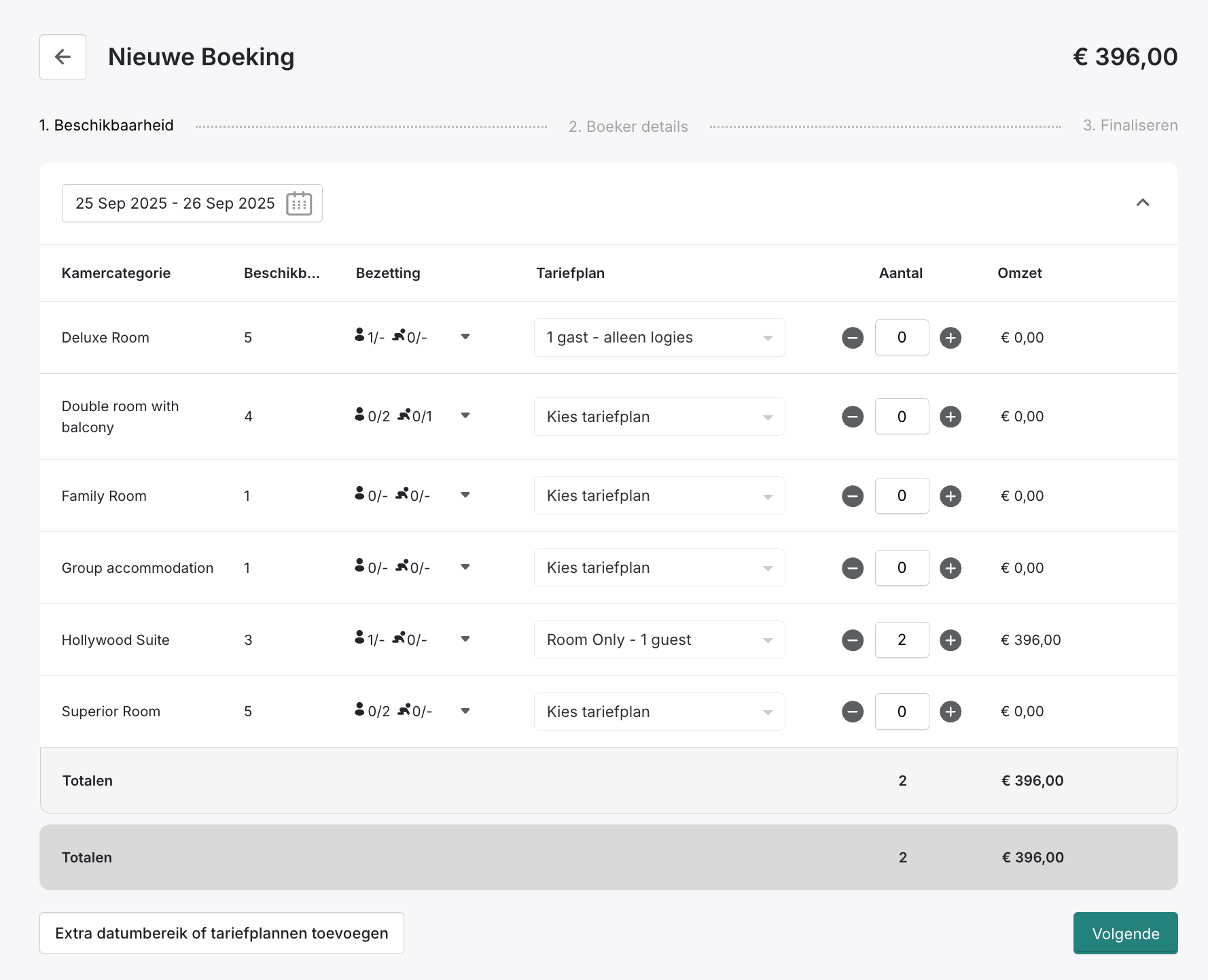This screenshot has height=980, width=1208.
Task: Open Group accommodation occupancy dropdown arrow
Action: (465, 567)
